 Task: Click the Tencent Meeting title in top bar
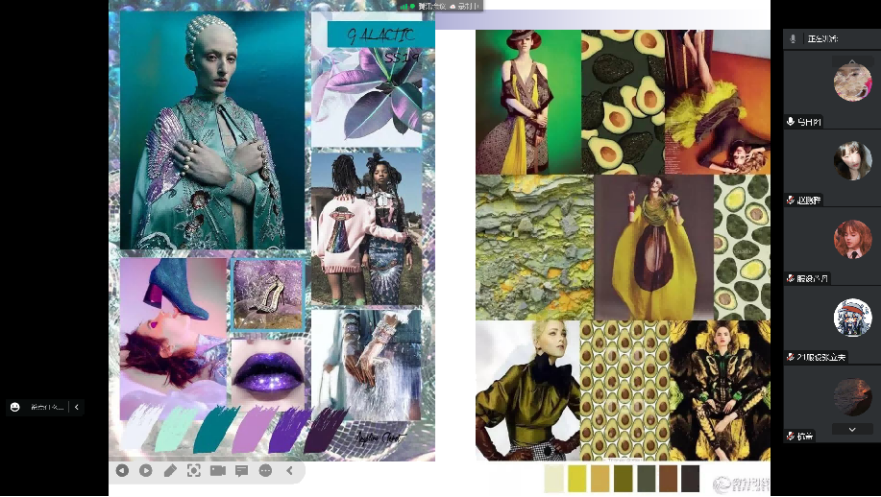[x=432, y=6]
